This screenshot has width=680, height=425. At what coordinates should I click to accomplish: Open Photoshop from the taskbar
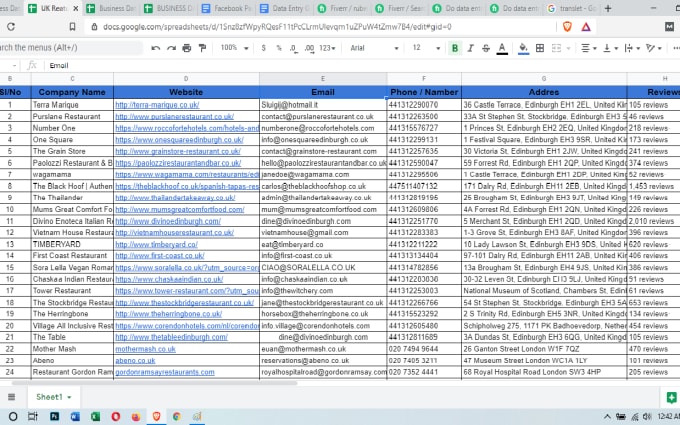tap(54, 417)
